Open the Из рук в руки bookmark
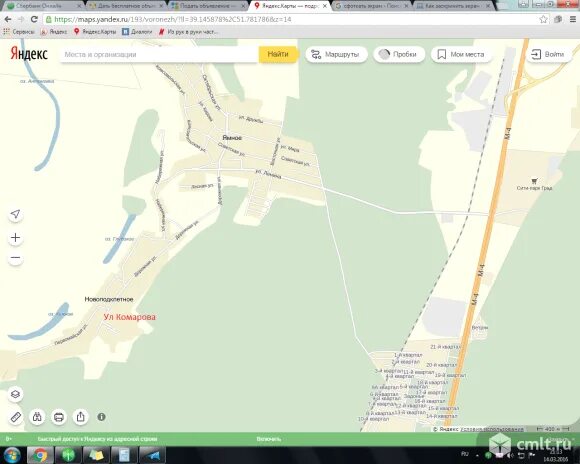 (188, 32)
